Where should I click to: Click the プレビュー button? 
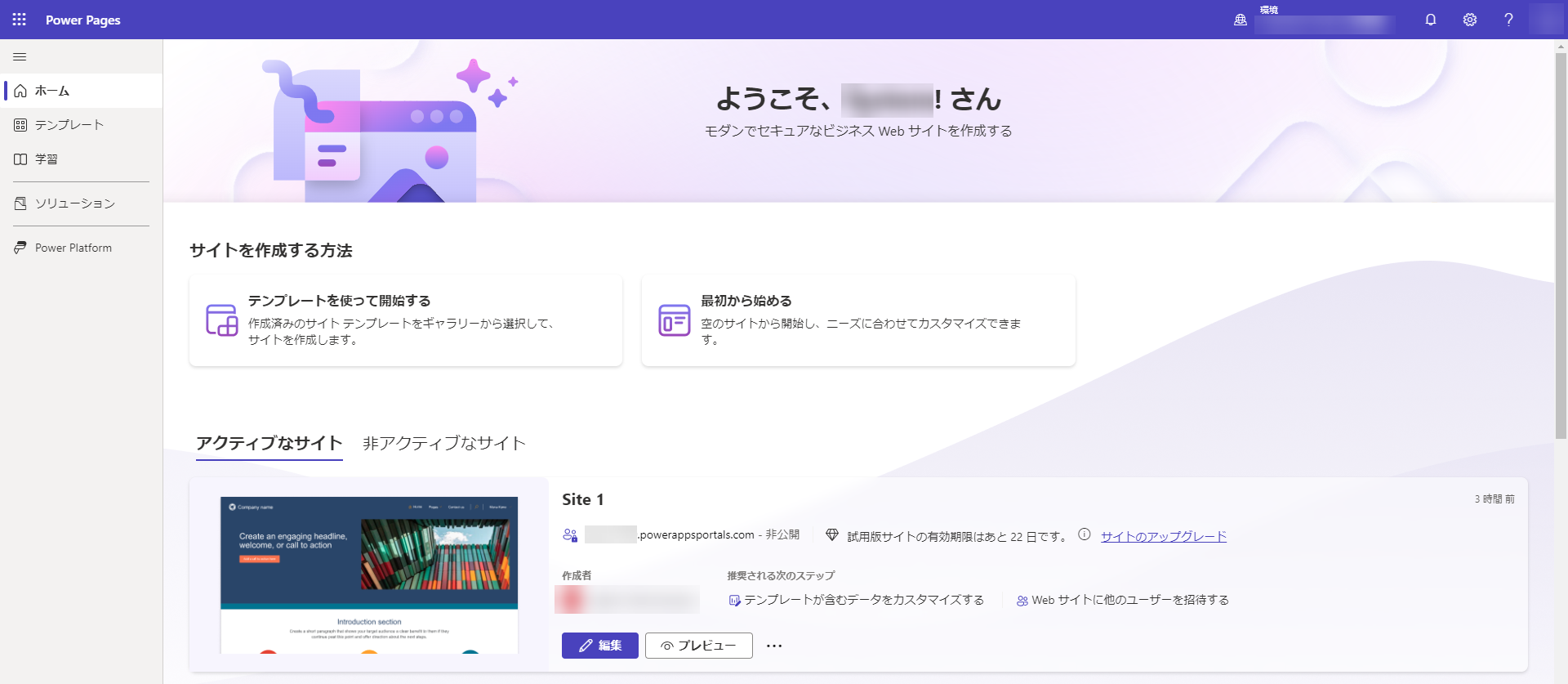[699, 646]
